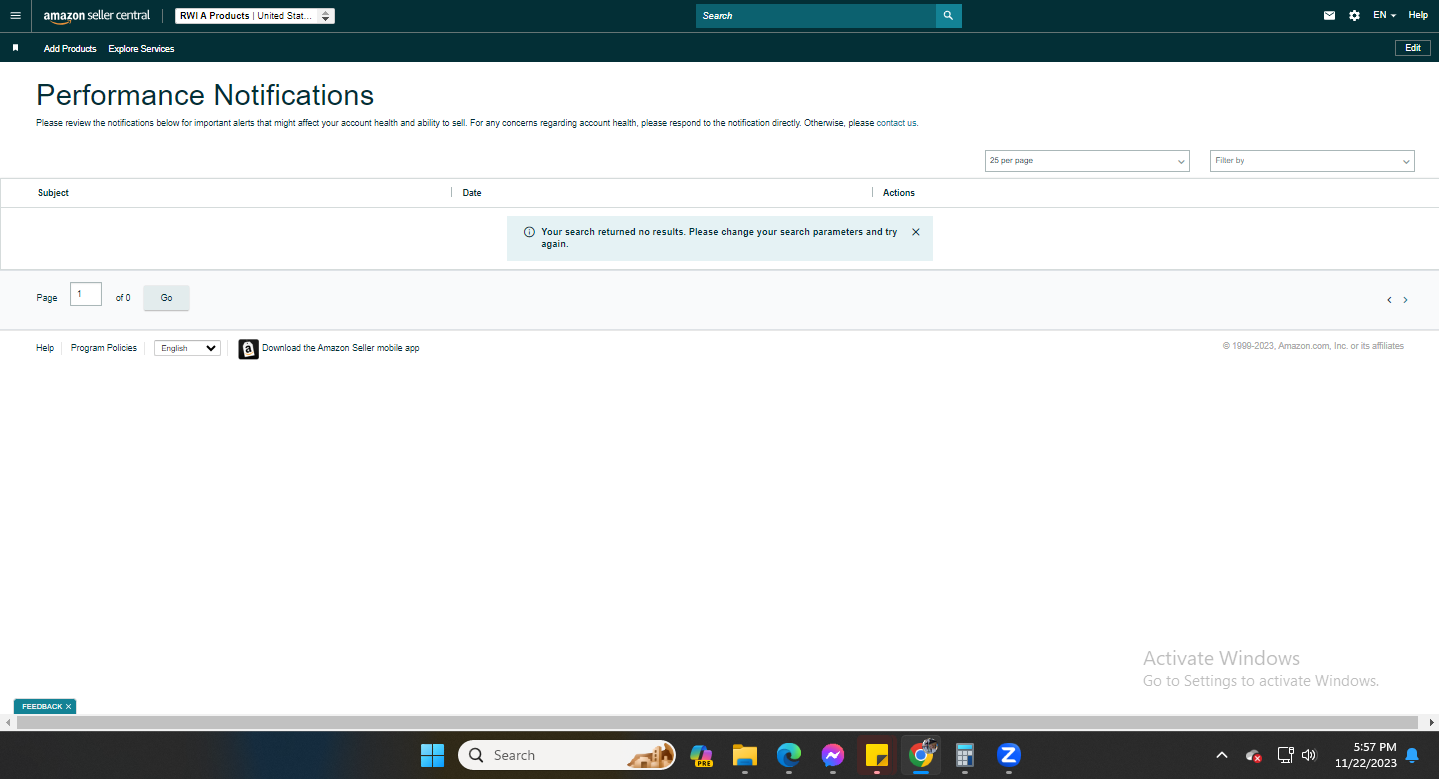Open Explore Services menu

click(x=141, y=48)
